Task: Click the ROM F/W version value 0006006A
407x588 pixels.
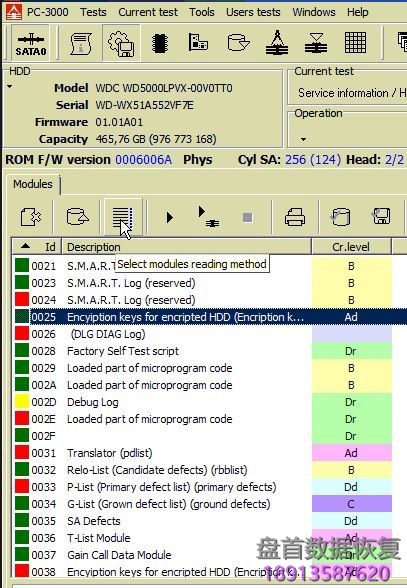Action: tap(143, 160)
